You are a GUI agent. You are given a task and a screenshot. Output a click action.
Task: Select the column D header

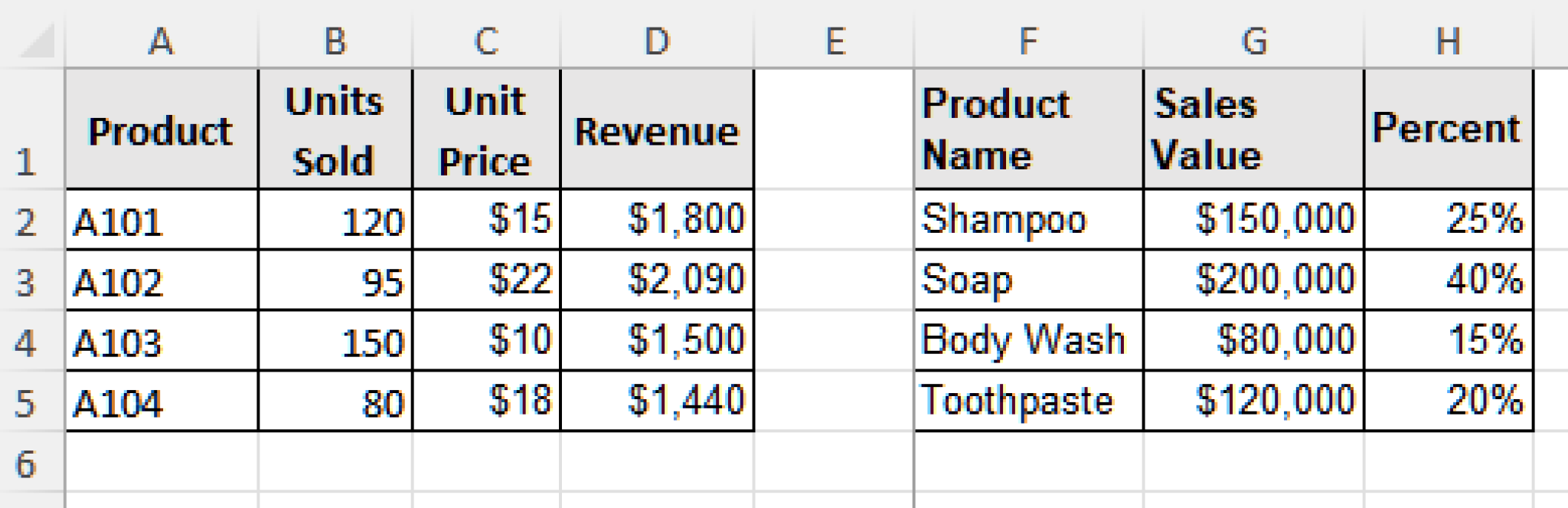[x=655, y=42]
